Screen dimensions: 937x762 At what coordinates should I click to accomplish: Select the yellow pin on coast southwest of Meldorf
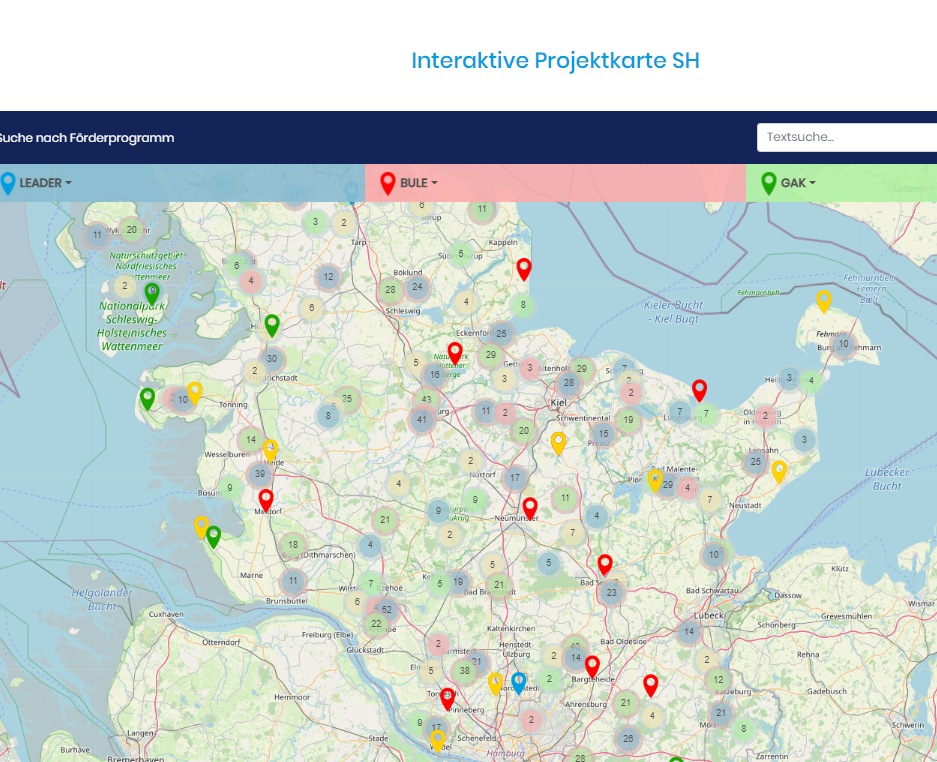pyautogui.click(x=201, y=527)
